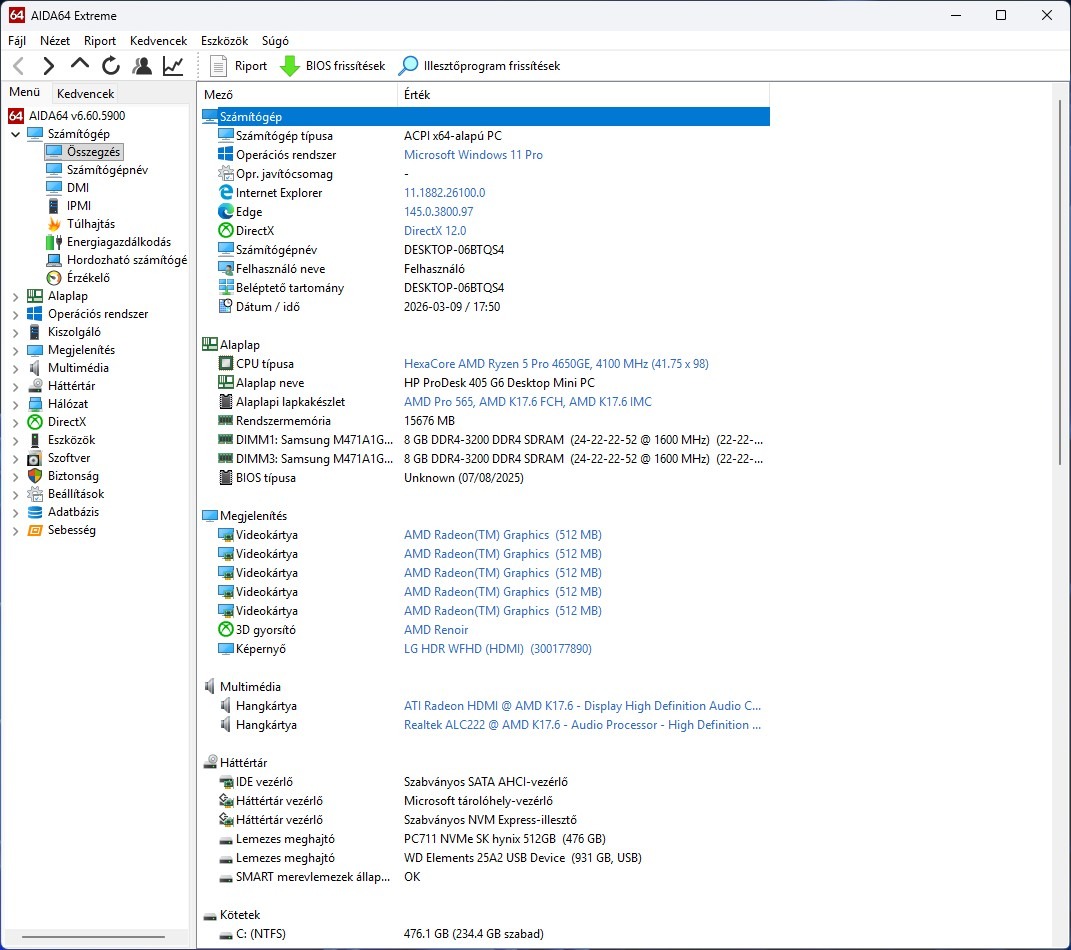Select the Számítógépnév tree item
Image resolution: width=1071 pixels, height=950 pixels.
[x=107, y=170]
